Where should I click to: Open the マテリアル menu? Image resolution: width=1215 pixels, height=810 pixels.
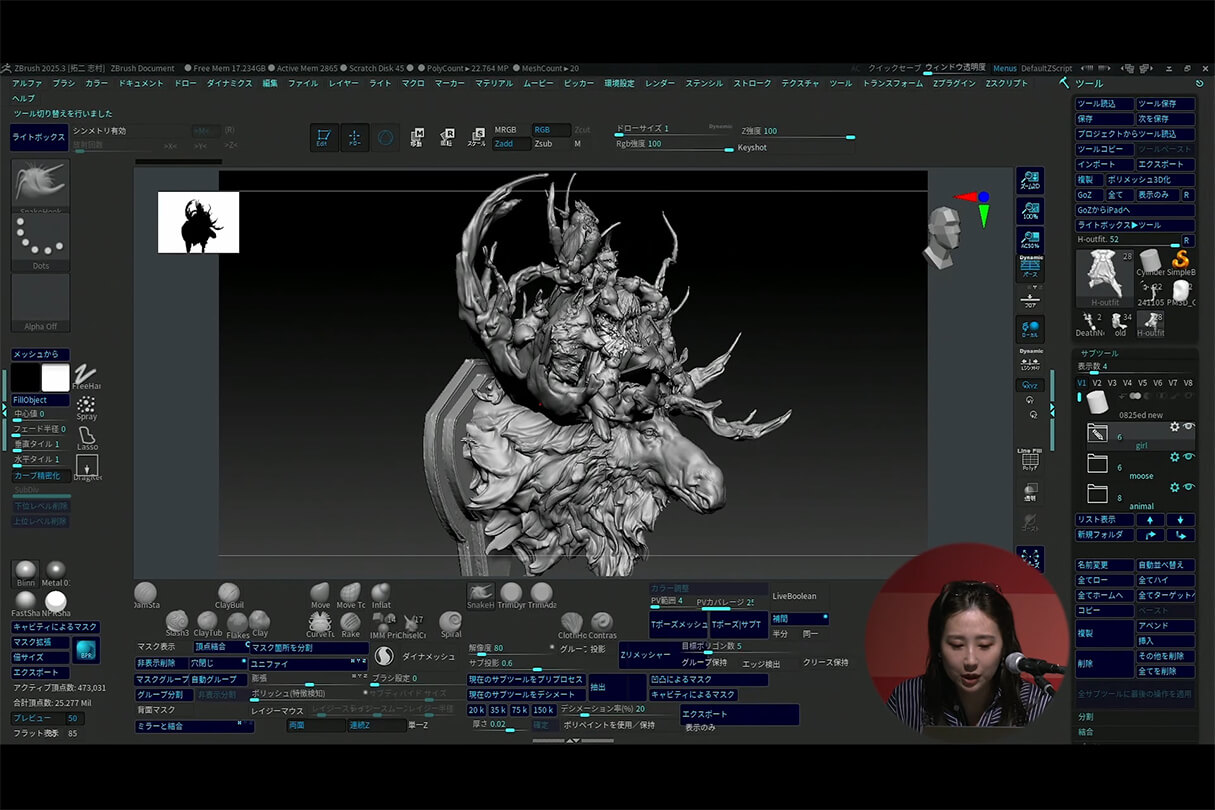pyautogui.click(x=493, y=84)
